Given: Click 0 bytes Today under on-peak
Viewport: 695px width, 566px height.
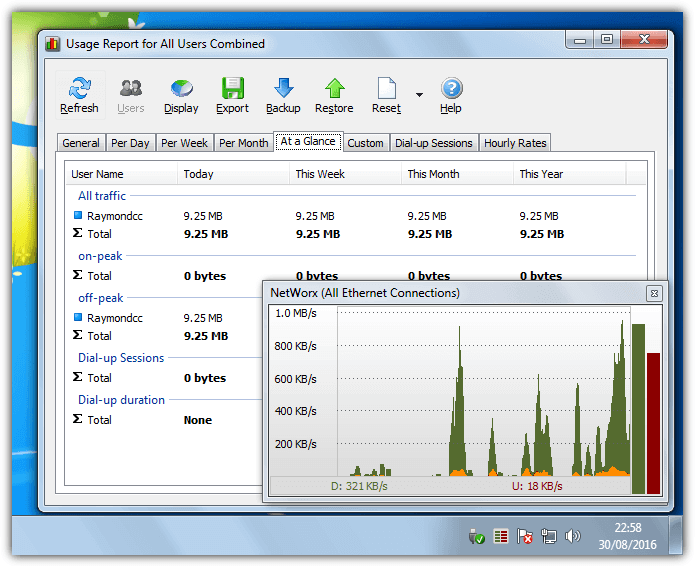Looking at the screenshot, I should (205, 276).
